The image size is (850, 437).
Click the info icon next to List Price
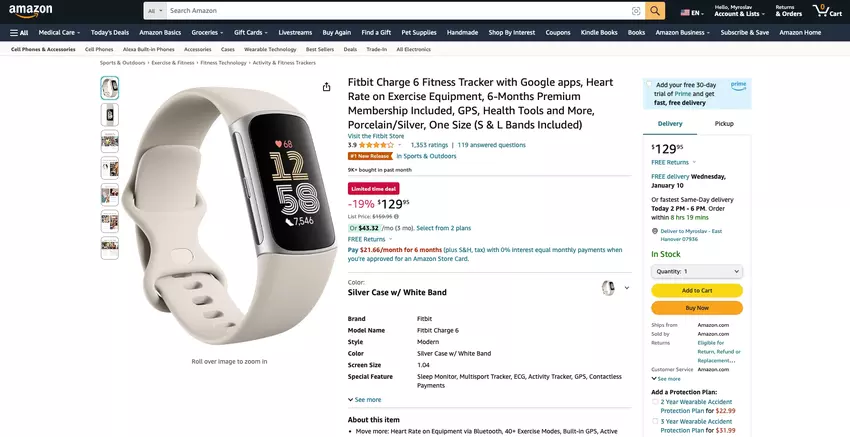[x=396, y=216]
